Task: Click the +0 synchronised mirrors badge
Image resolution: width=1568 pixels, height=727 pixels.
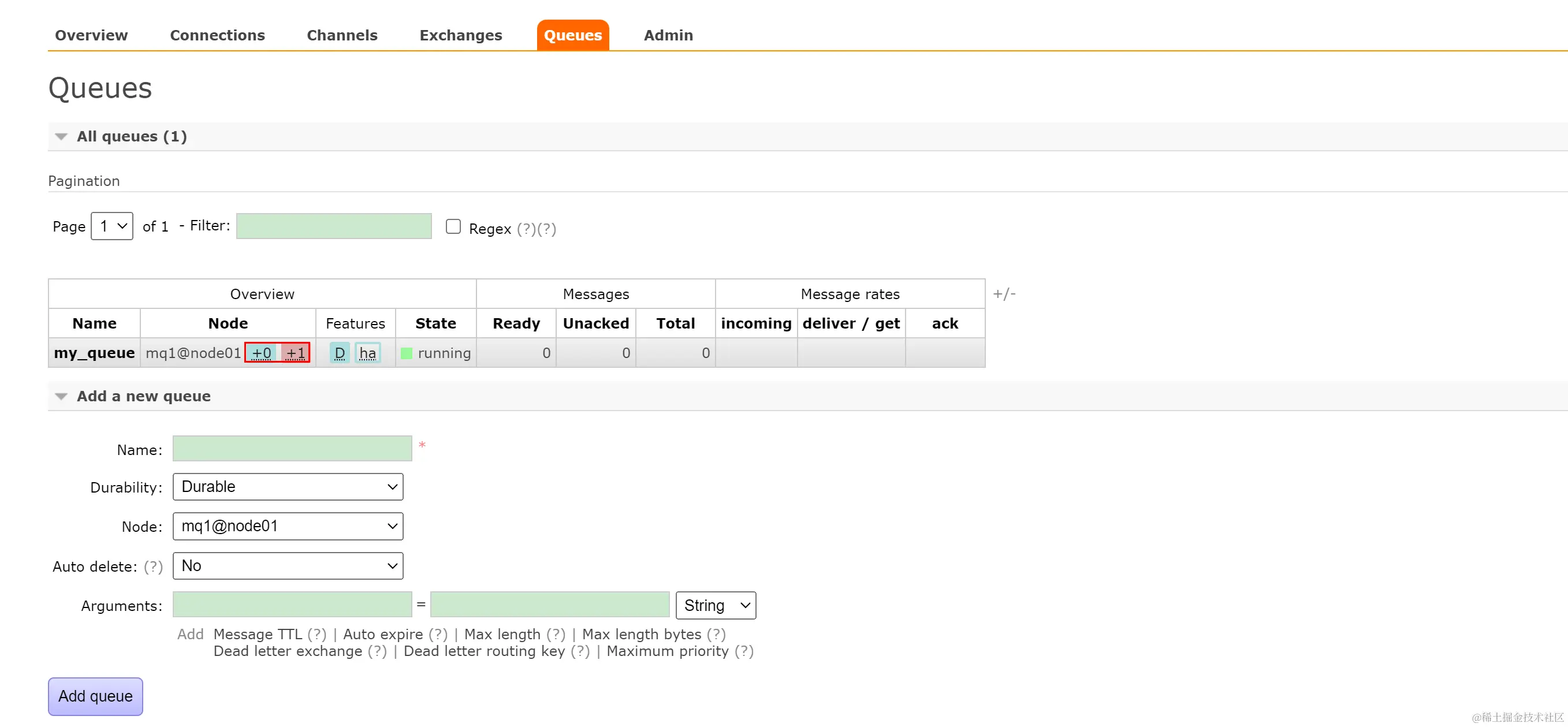Action: (x=262, y=353)
